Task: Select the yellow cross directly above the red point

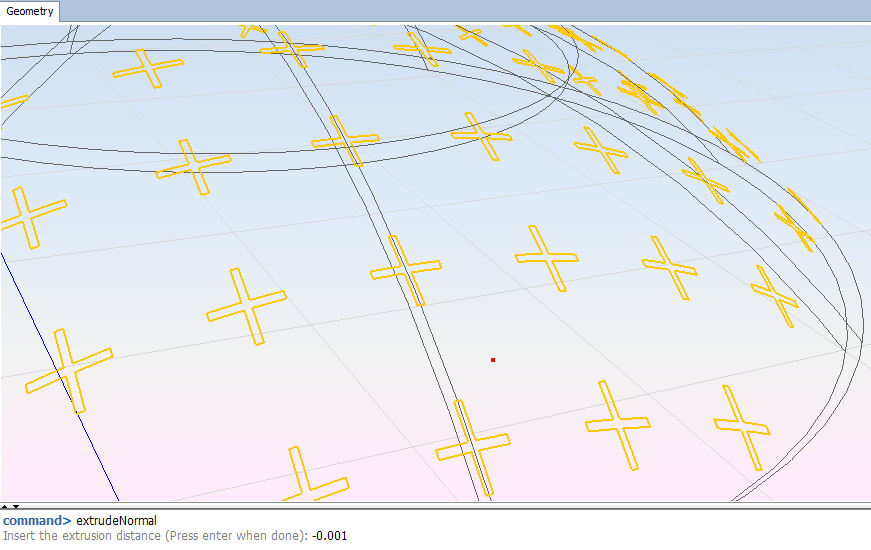Action: [546, 257]
